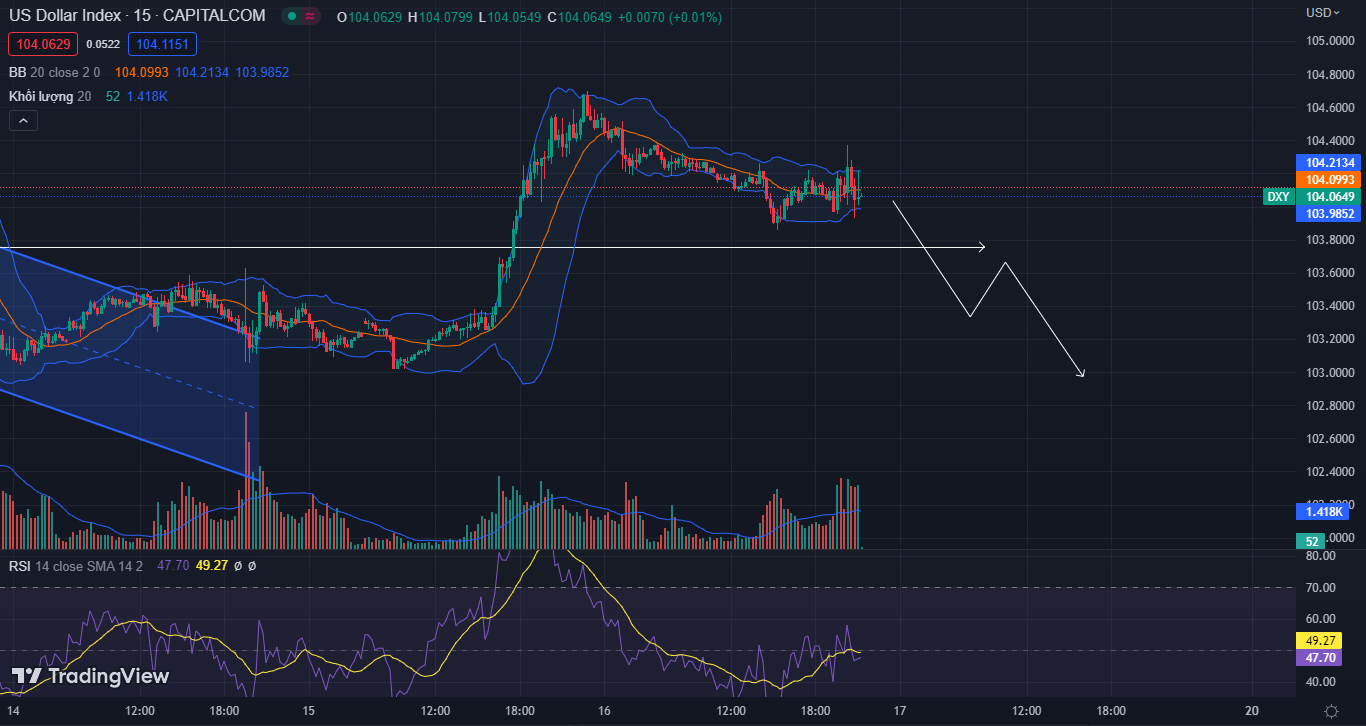
Task: Click the blue 1.418K volume badge on the scale
Action: (1322, 511)
